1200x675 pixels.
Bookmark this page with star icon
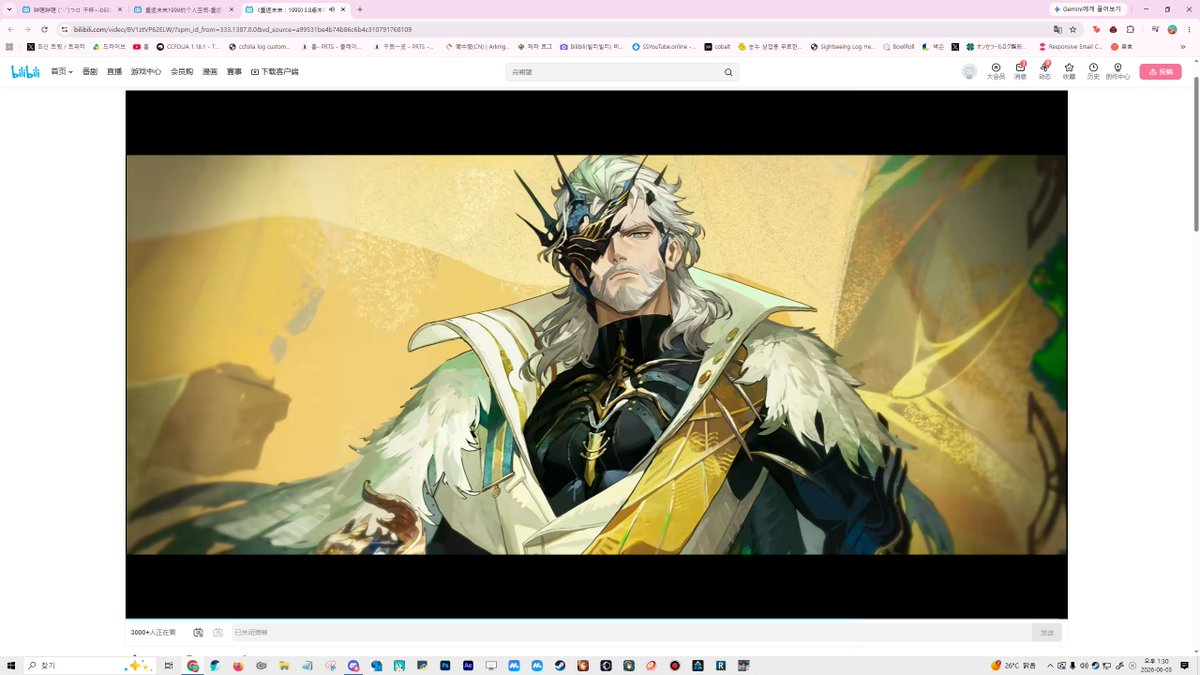coord(1072,29)
